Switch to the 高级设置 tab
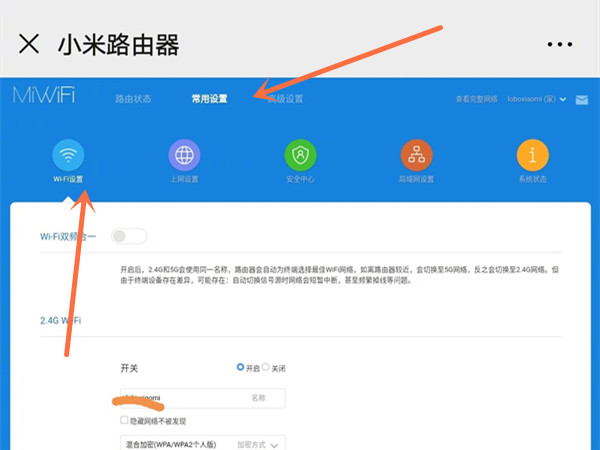This screenshot has width=600, height=450. click(x=285, y=99)
